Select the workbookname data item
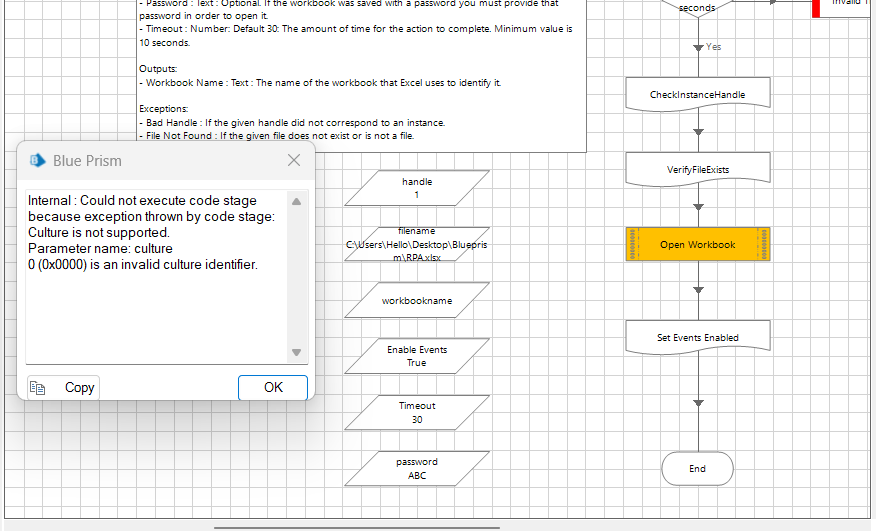 [x=417, y=300]
